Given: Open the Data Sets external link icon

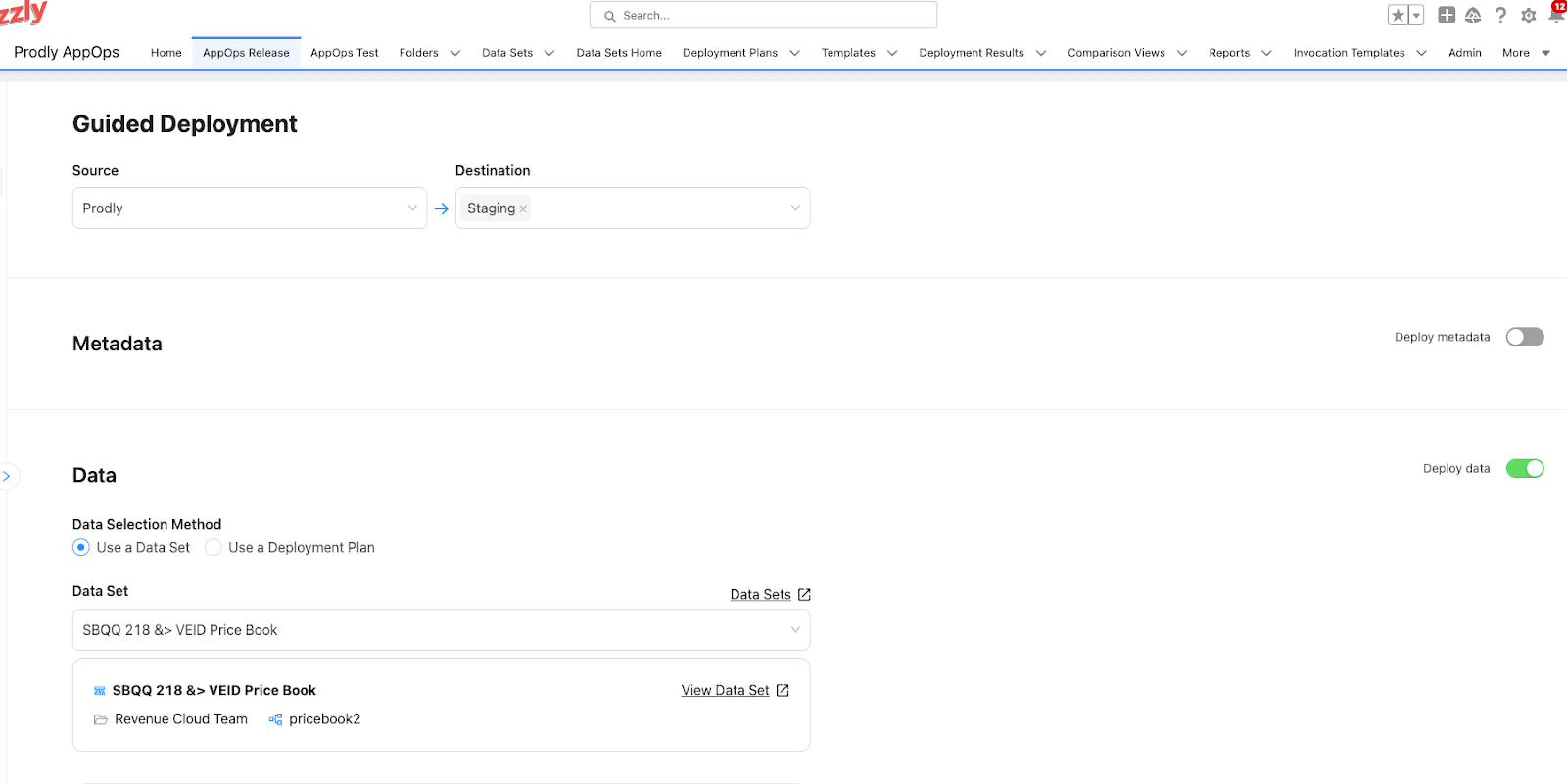Looking at the screenshot, I should 804,594.
